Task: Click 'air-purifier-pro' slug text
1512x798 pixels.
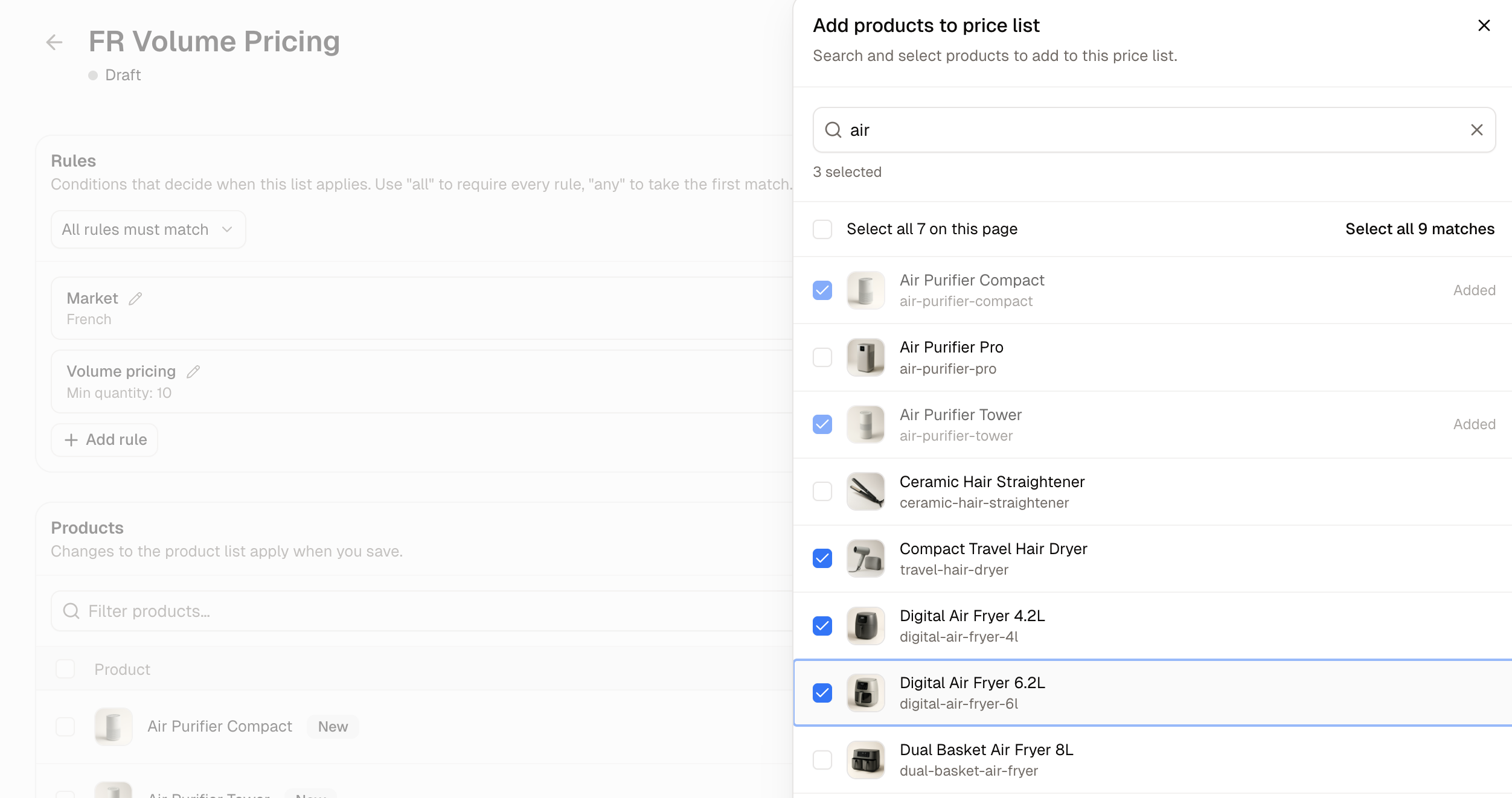Action: pos(948,369)
